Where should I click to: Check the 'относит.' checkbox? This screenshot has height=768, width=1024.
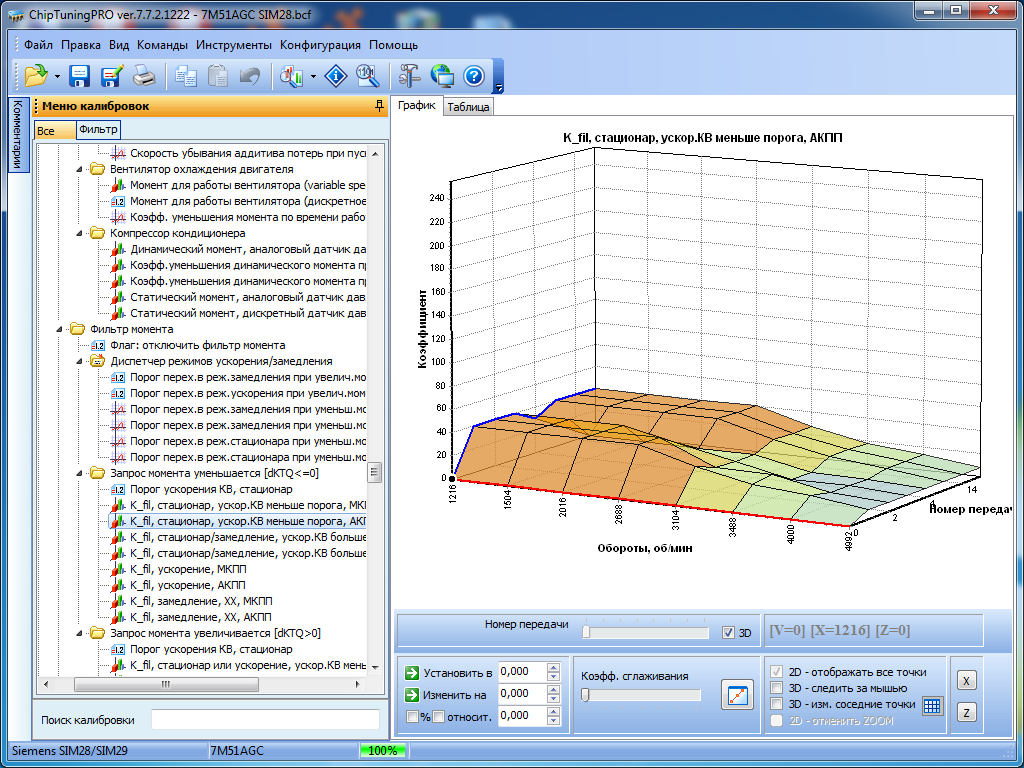[x=437, y=716]
